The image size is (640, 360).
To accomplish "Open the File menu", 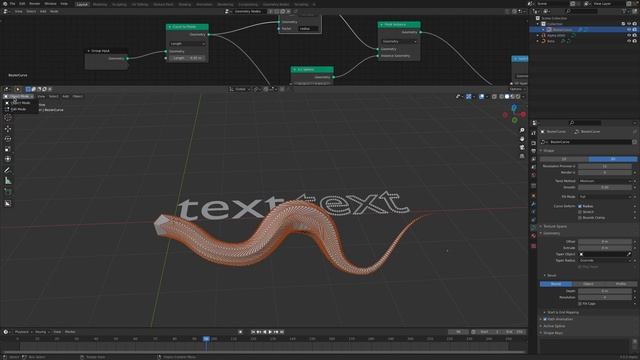I will coord(12,4).
